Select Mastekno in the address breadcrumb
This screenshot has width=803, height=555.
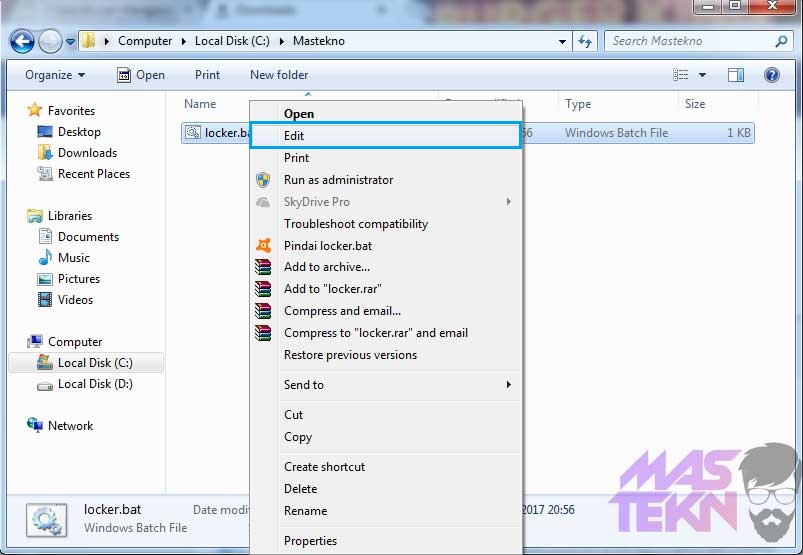pos(319,41)
